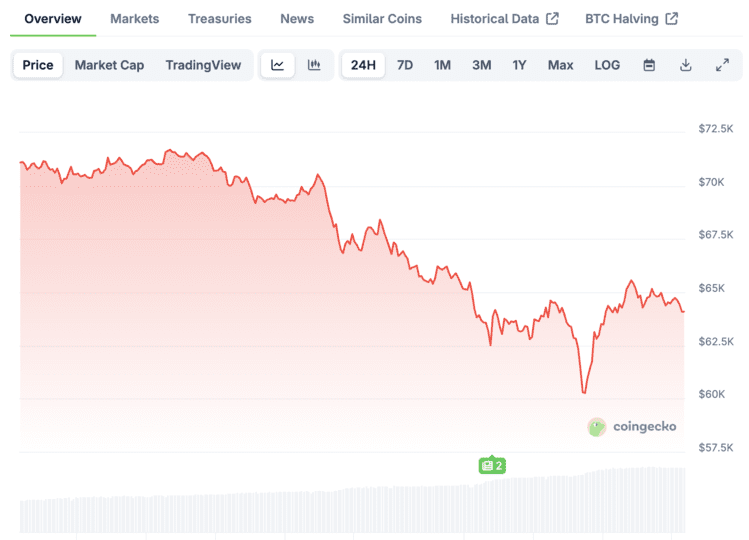Select the Price chart toggle
Viewport: 749px width, 540px height.
coord(38,65)
